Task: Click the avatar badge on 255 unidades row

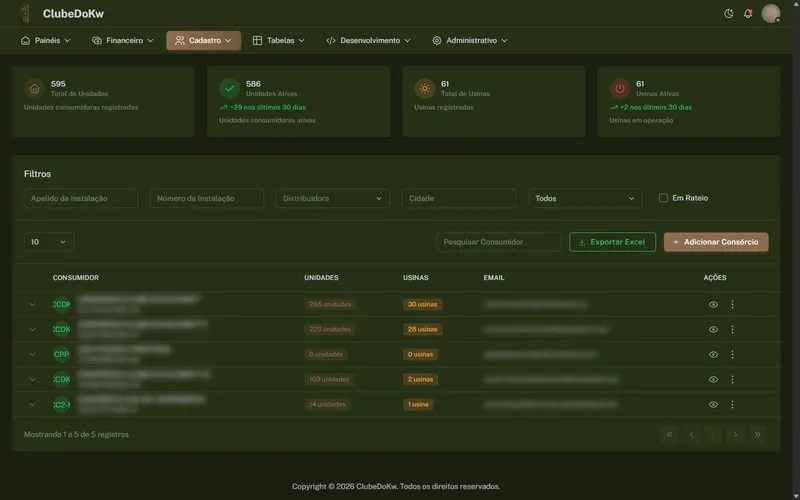Action: click(62, 305)
